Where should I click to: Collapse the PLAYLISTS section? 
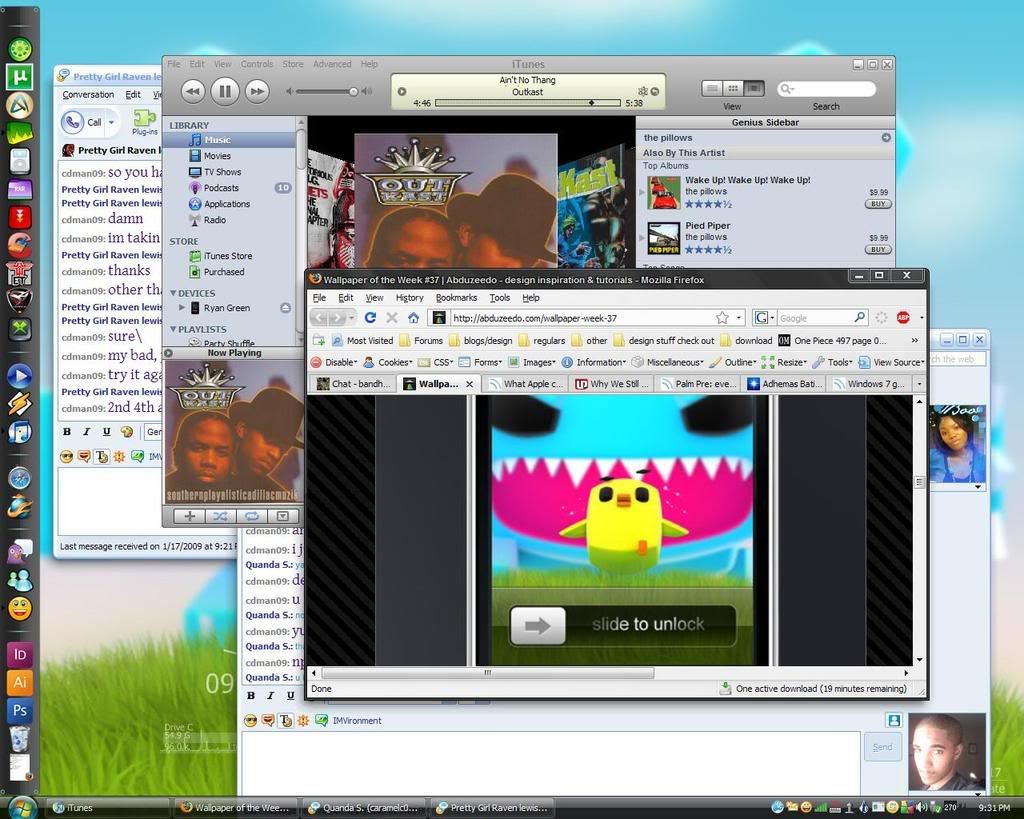173,329
